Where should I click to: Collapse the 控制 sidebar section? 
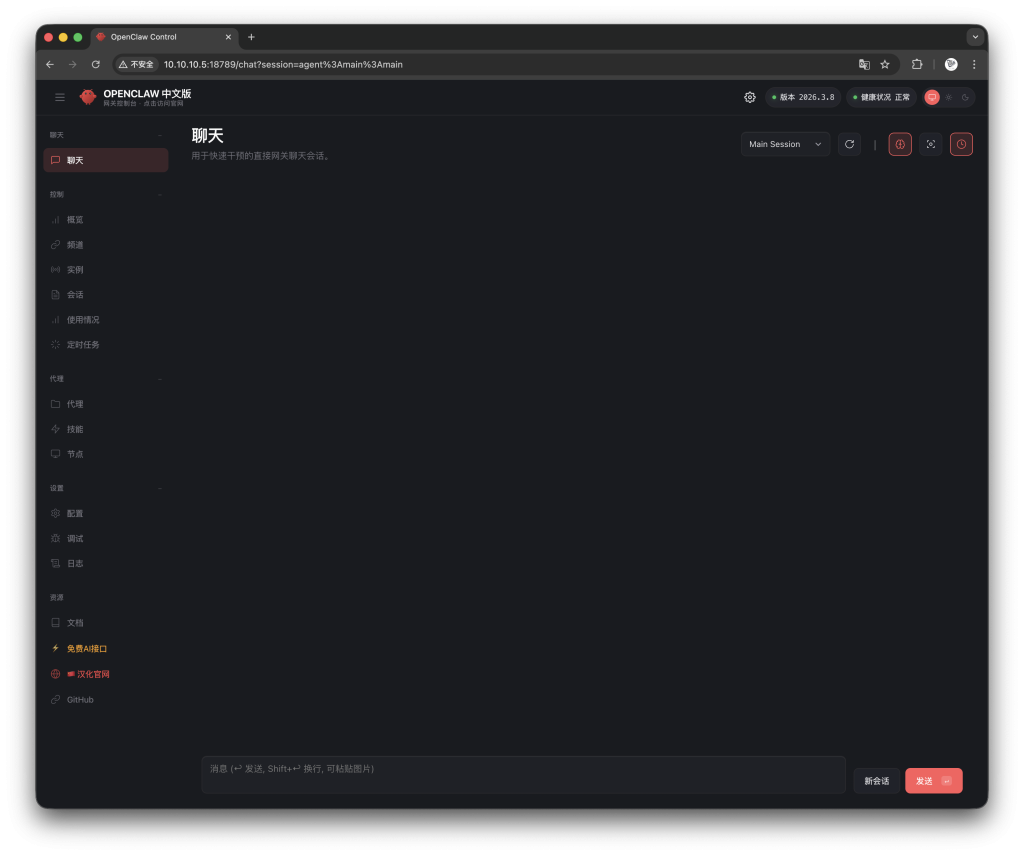tap(160, 194)
